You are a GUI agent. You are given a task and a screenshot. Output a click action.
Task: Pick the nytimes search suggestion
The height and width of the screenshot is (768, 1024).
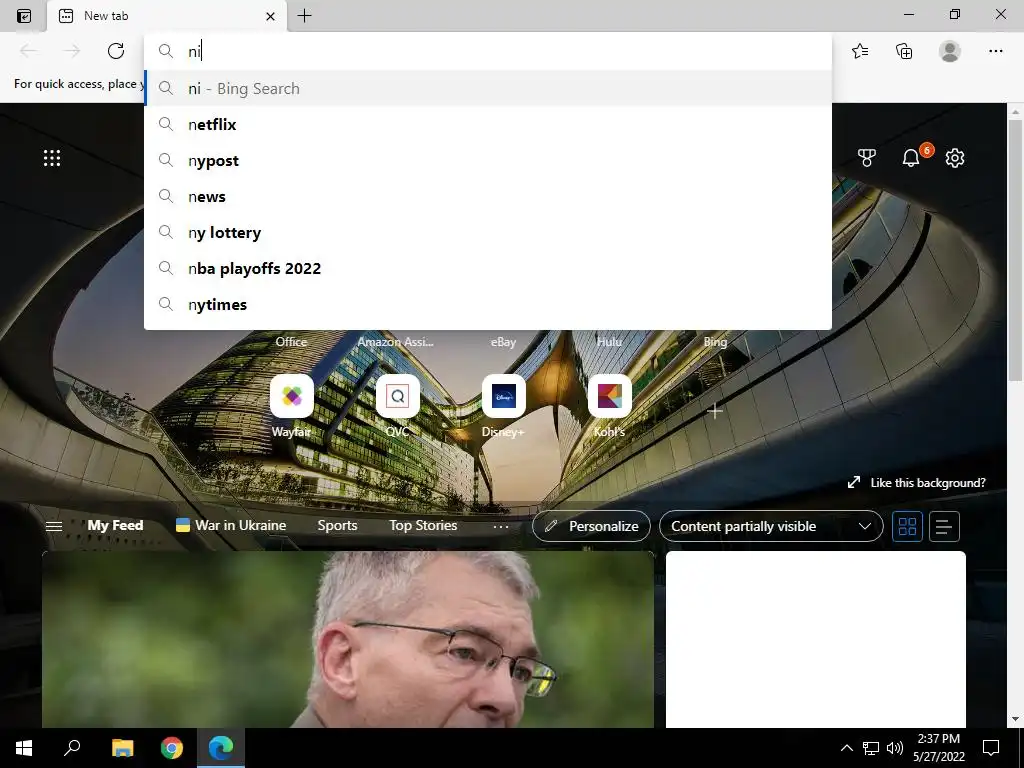point(488,304)
